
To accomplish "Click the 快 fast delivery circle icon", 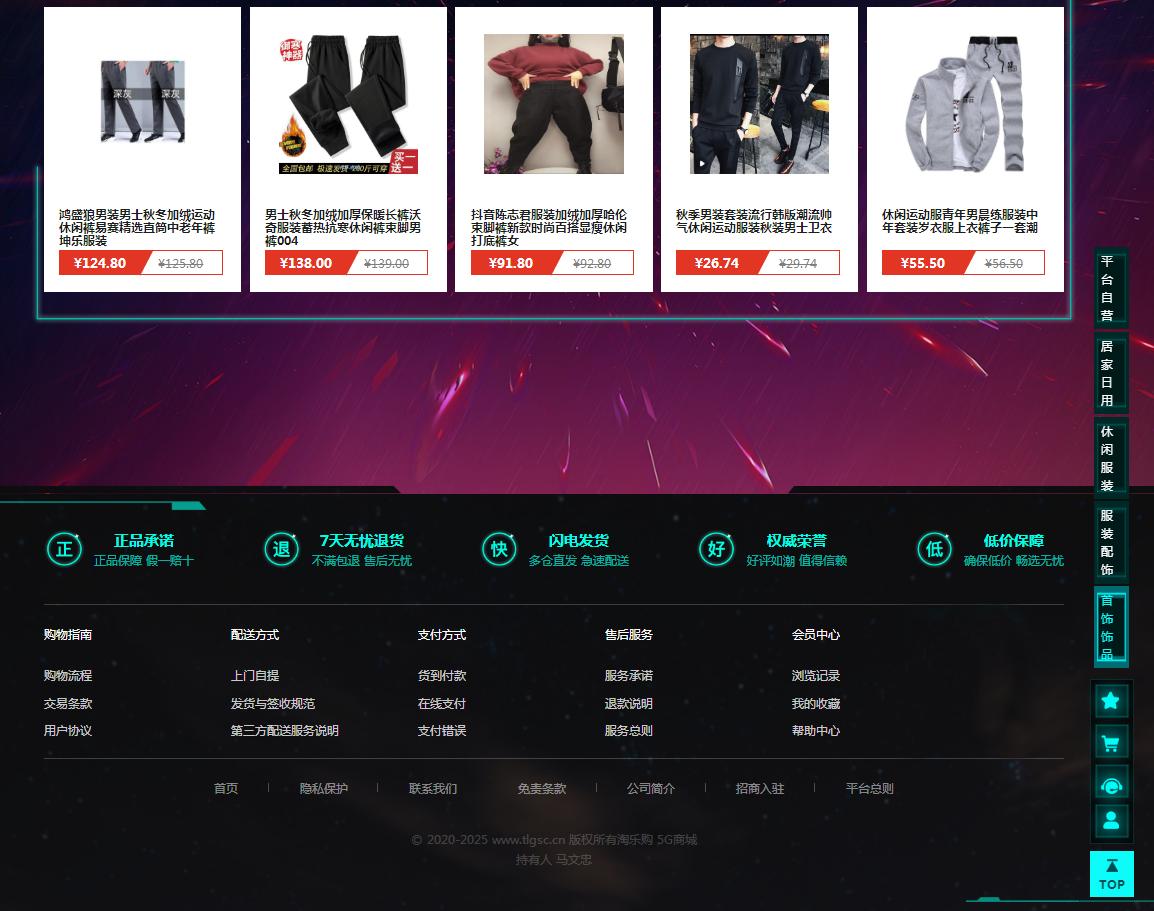I will click(x=499, y=549).
